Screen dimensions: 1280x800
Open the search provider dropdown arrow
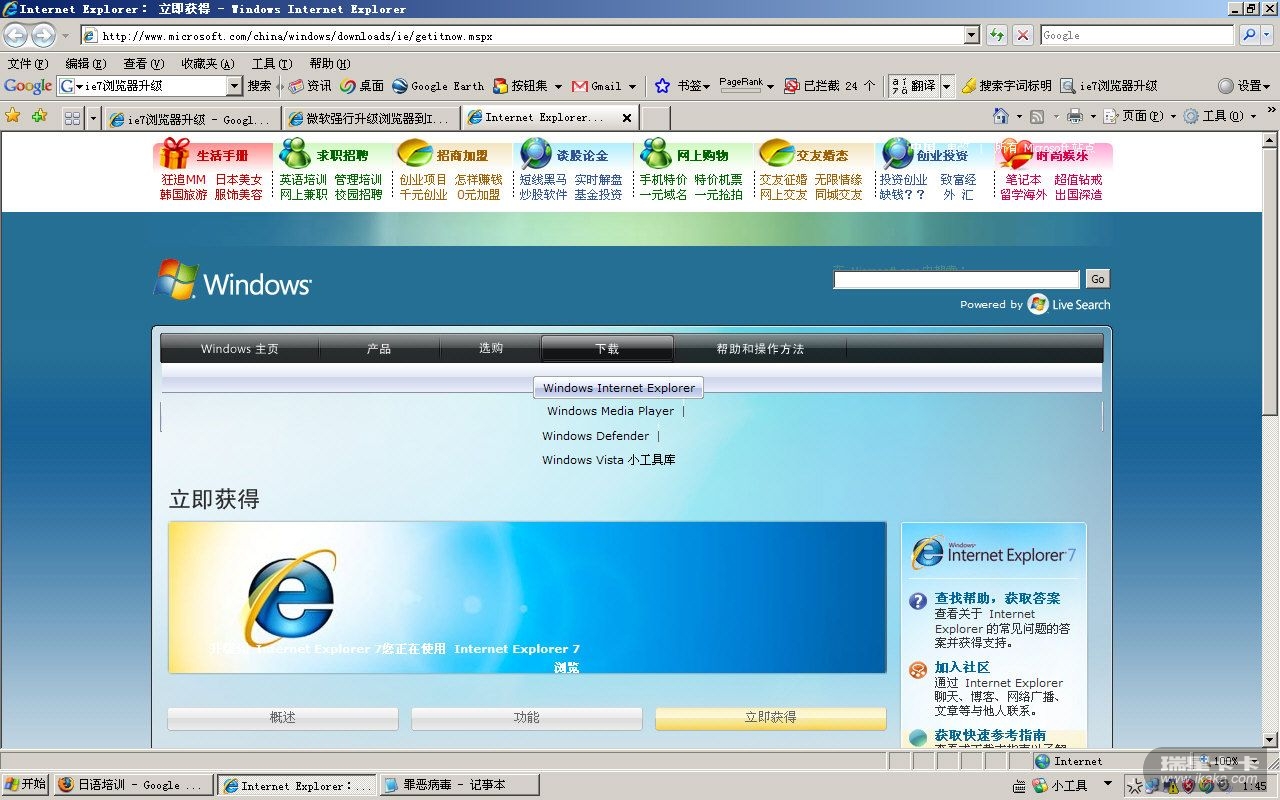[1269, 35]
